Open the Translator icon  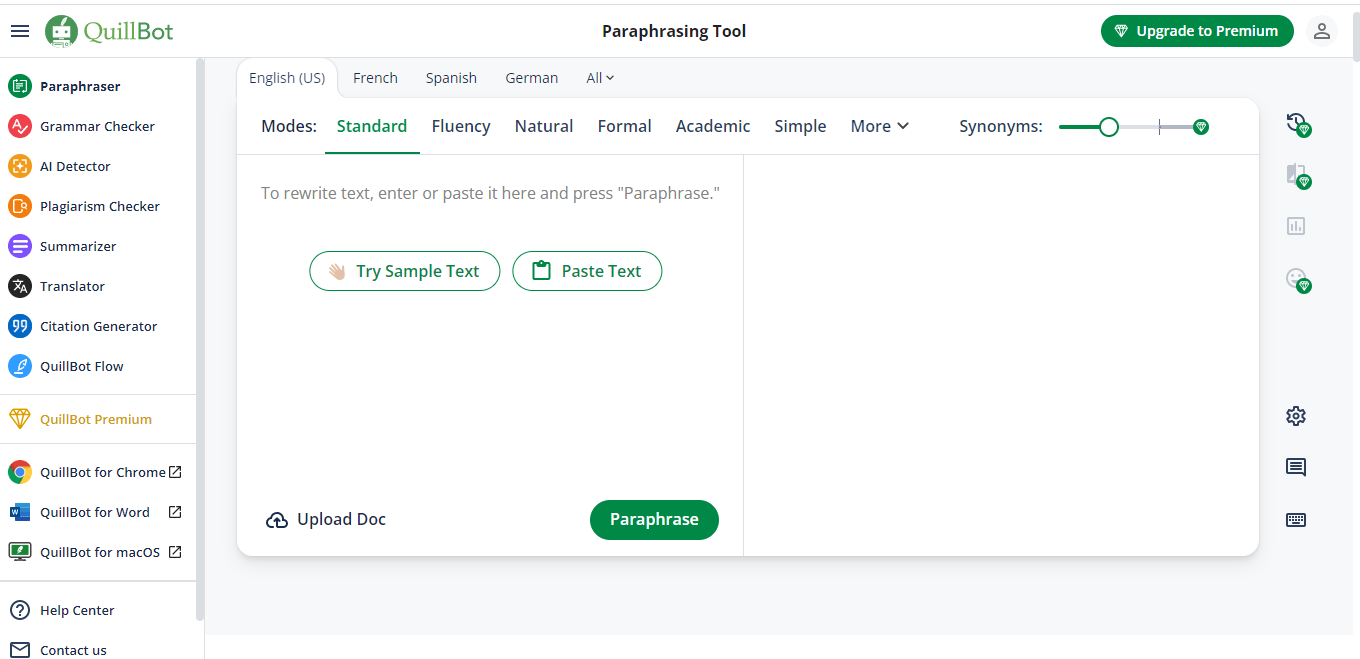[20, 286]
